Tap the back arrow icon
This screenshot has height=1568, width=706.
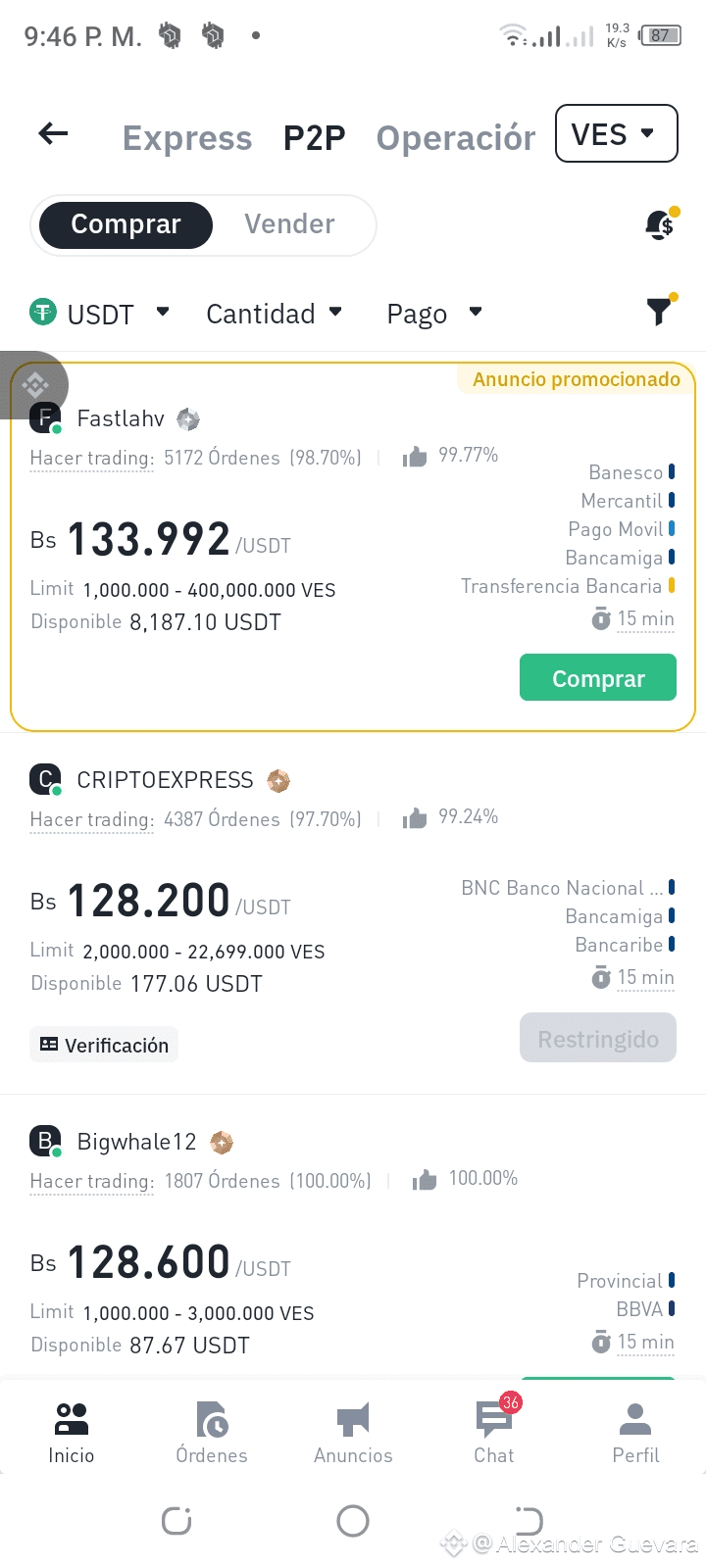pos(54,133)
